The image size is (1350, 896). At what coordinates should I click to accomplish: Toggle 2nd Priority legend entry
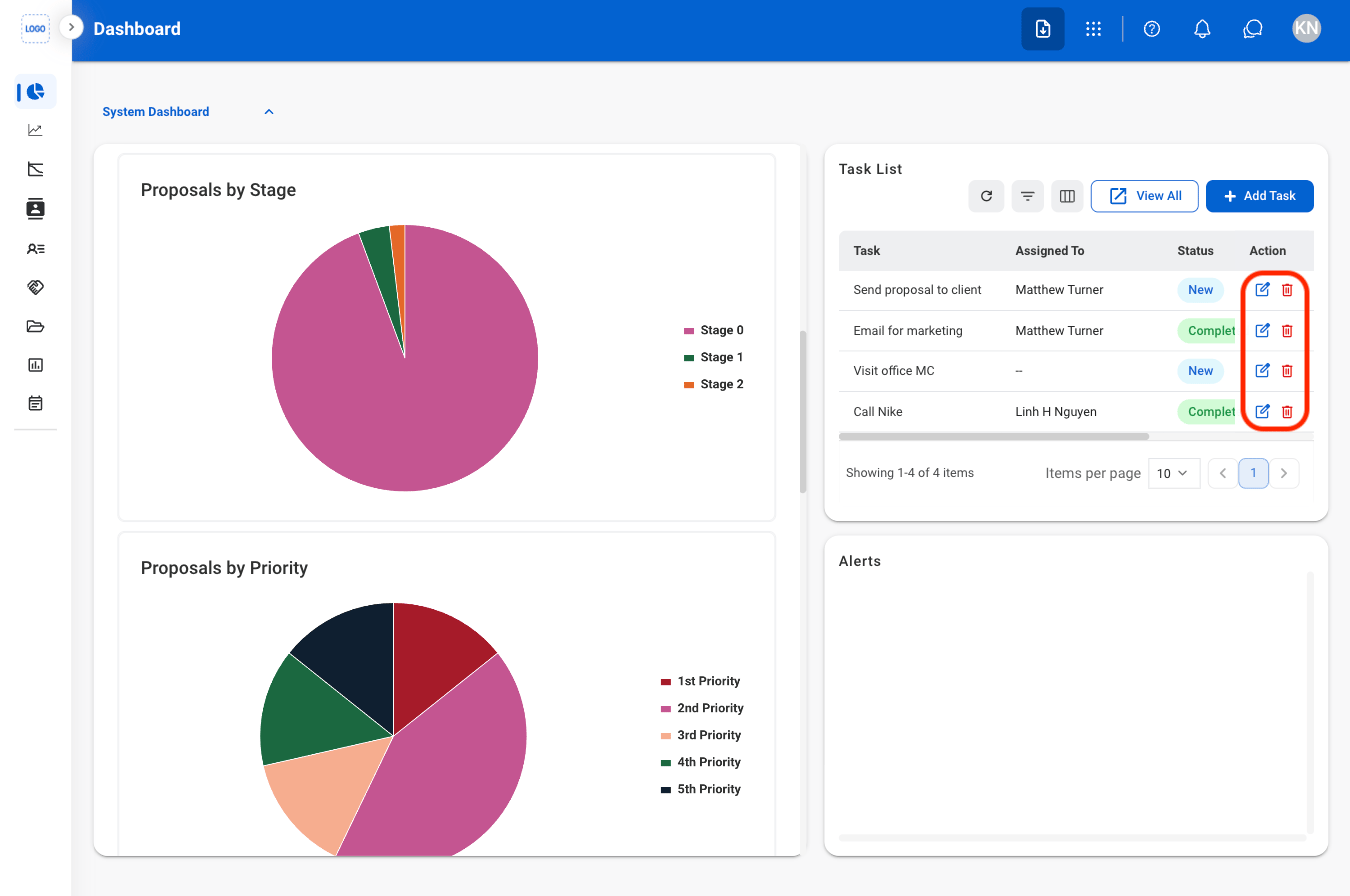click(702, 708)
